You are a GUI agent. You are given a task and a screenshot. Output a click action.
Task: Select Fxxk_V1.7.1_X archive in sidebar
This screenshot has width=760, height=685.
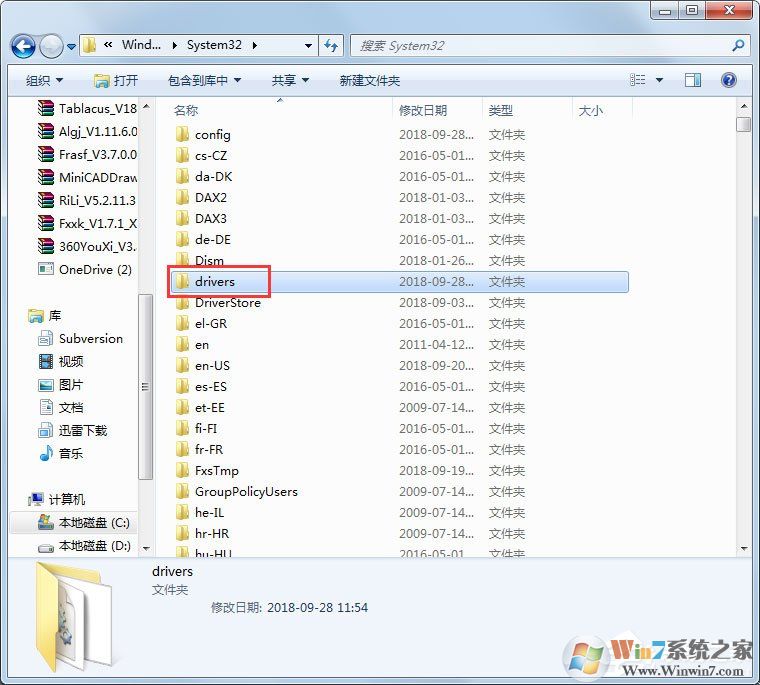(x=88, y=223)
